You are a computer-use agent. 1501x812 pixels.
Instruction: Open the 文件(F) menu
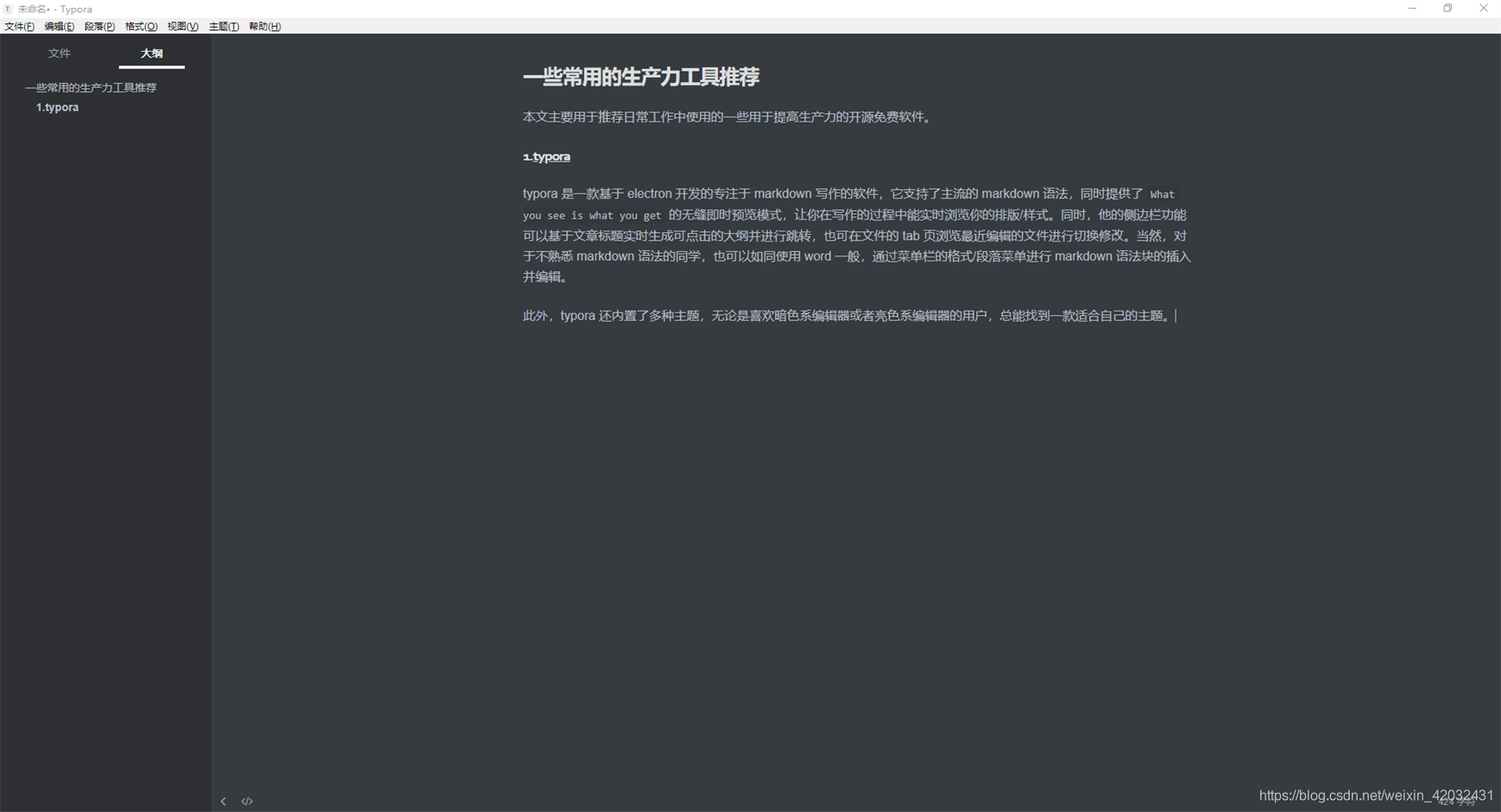tap(19, 27)
